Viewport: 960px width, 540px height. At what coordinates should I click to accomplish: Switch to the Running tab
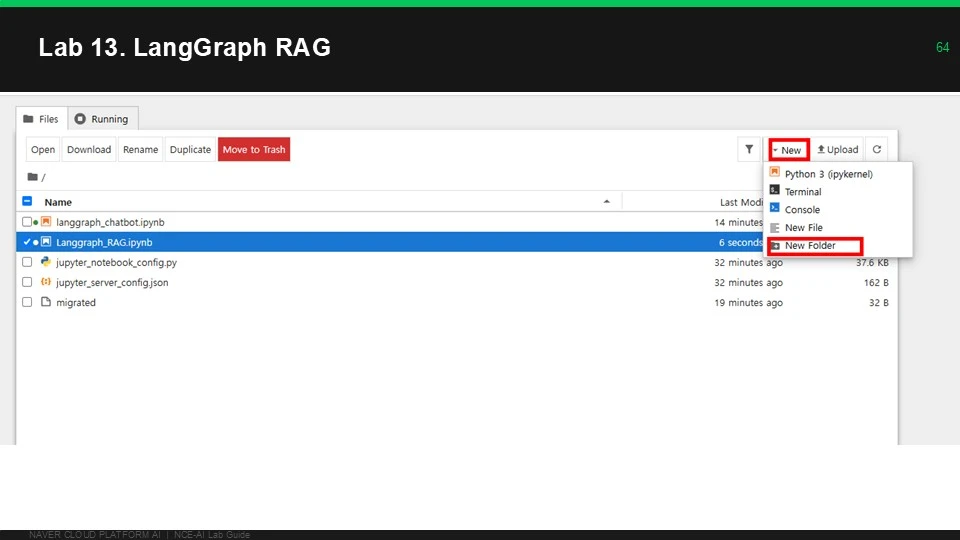tap(102, 119)
